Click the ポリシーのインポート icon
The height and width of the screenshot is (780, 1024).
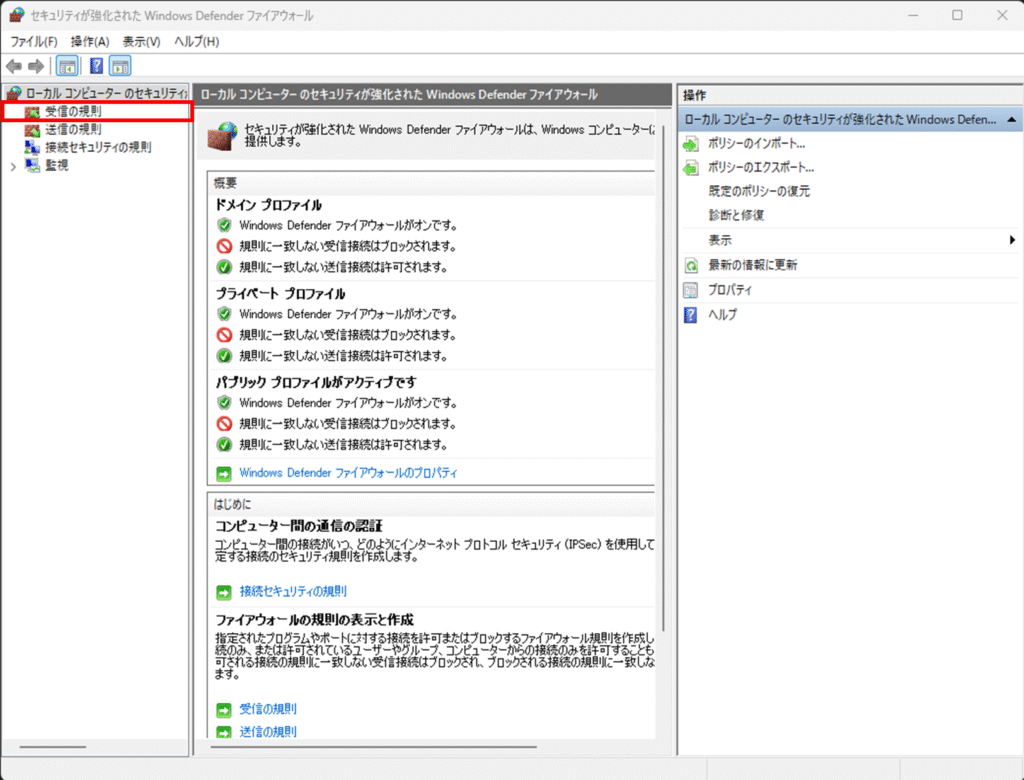(690, 144)
